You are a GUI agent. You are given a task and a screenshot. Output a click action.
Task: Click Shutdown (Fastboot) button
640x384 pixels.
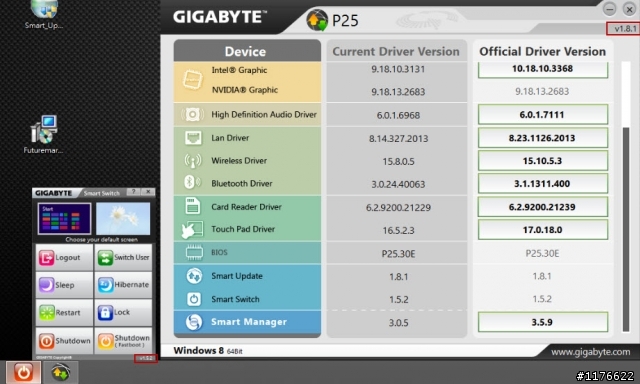tap(123, 341)
